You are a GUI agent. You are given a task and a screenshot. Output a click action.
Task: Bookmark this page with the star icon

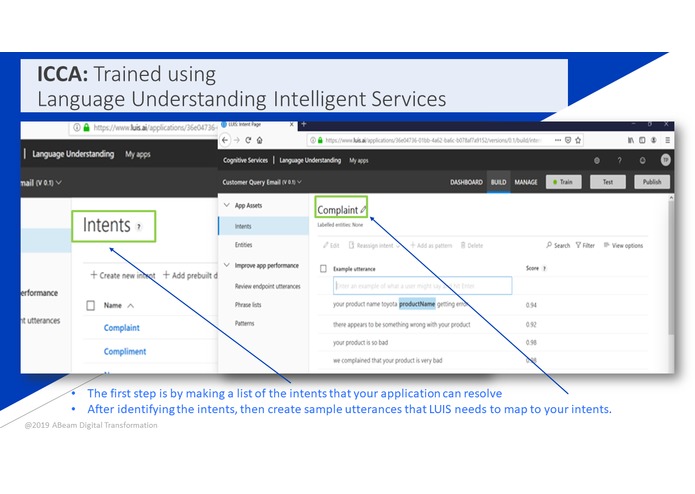click(x=578, y=140)
